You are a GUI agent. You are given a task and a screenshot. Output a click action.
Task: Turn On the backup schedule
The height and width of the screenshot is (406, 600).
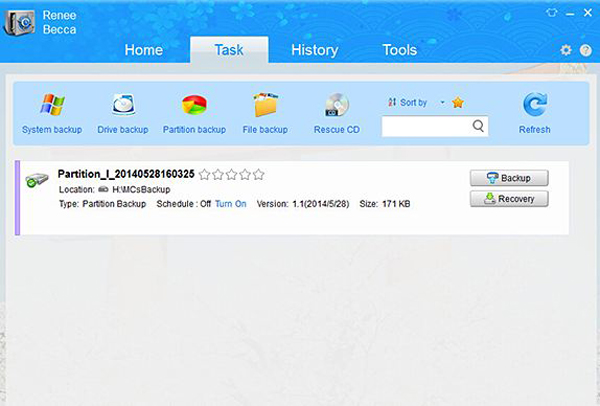pos(230,204)
